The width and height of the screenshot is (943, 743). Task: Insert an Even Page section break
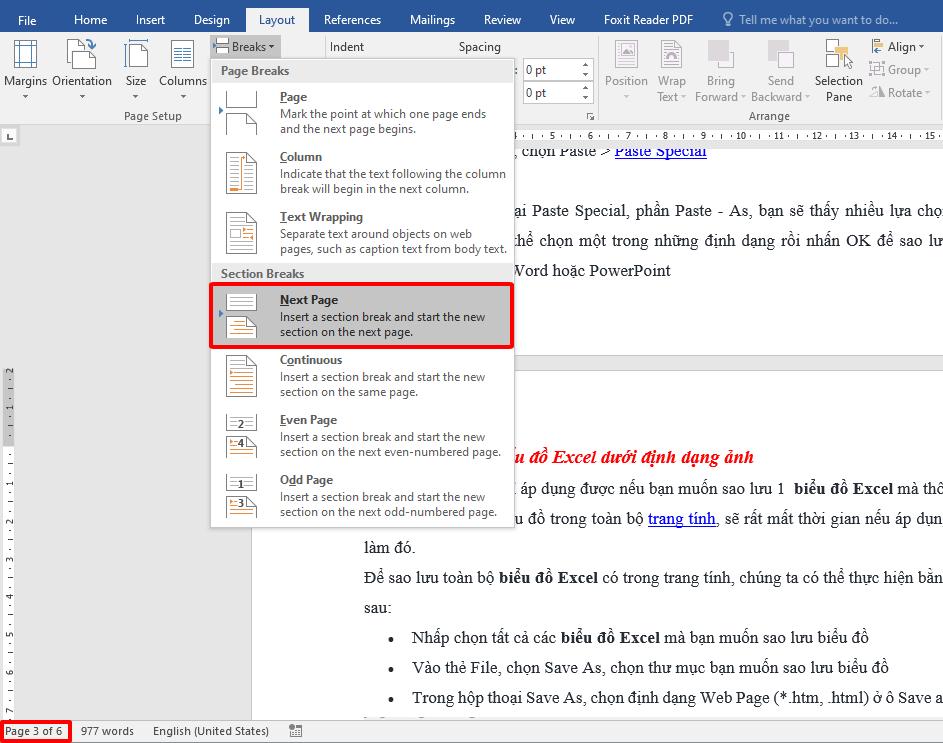tap(362, 435)
